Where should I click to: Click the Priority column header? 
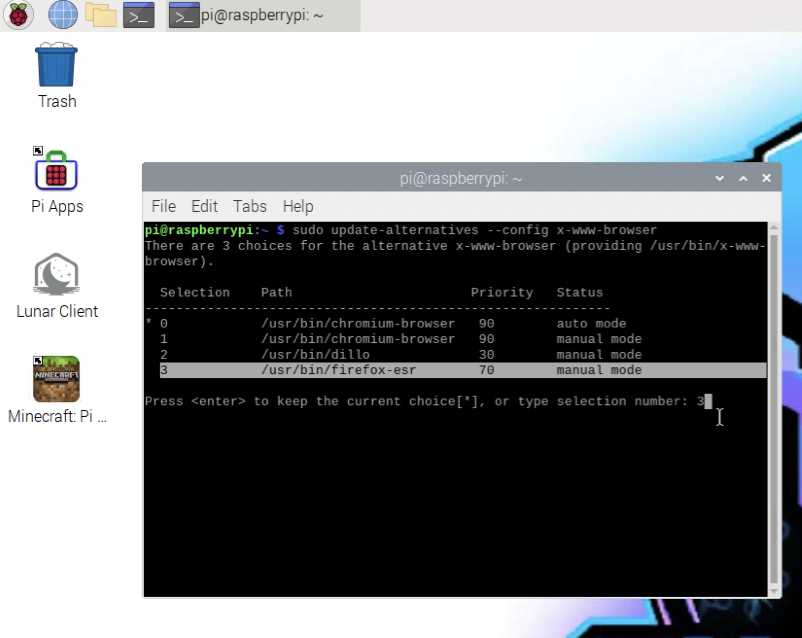pos(502,293)
